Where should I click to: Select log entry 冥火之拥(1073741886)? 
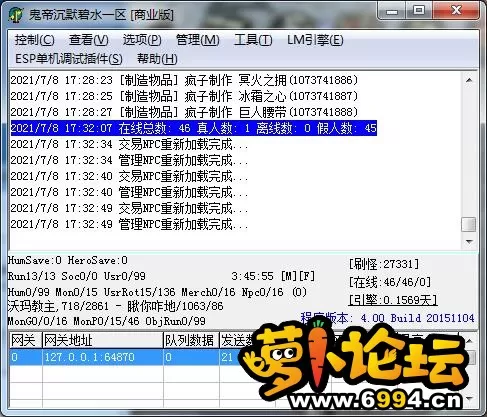pyautogui.click(x=184, y=80)
